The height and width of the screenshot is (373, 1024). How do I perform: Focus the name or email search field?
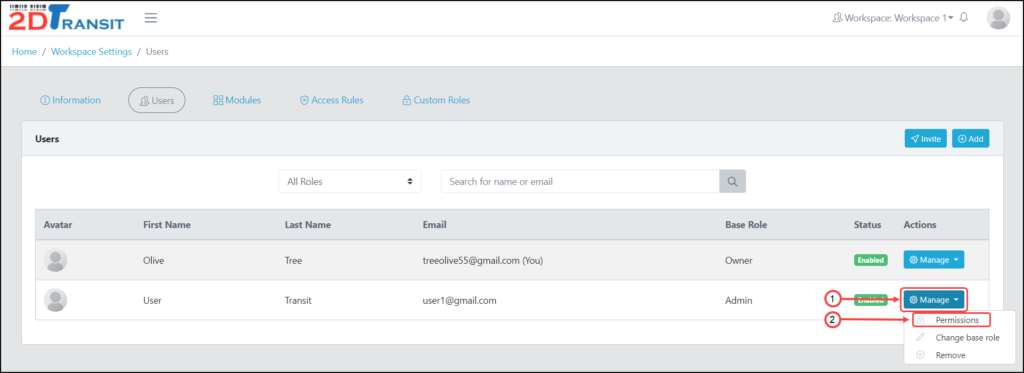click(x=580, y=182)
